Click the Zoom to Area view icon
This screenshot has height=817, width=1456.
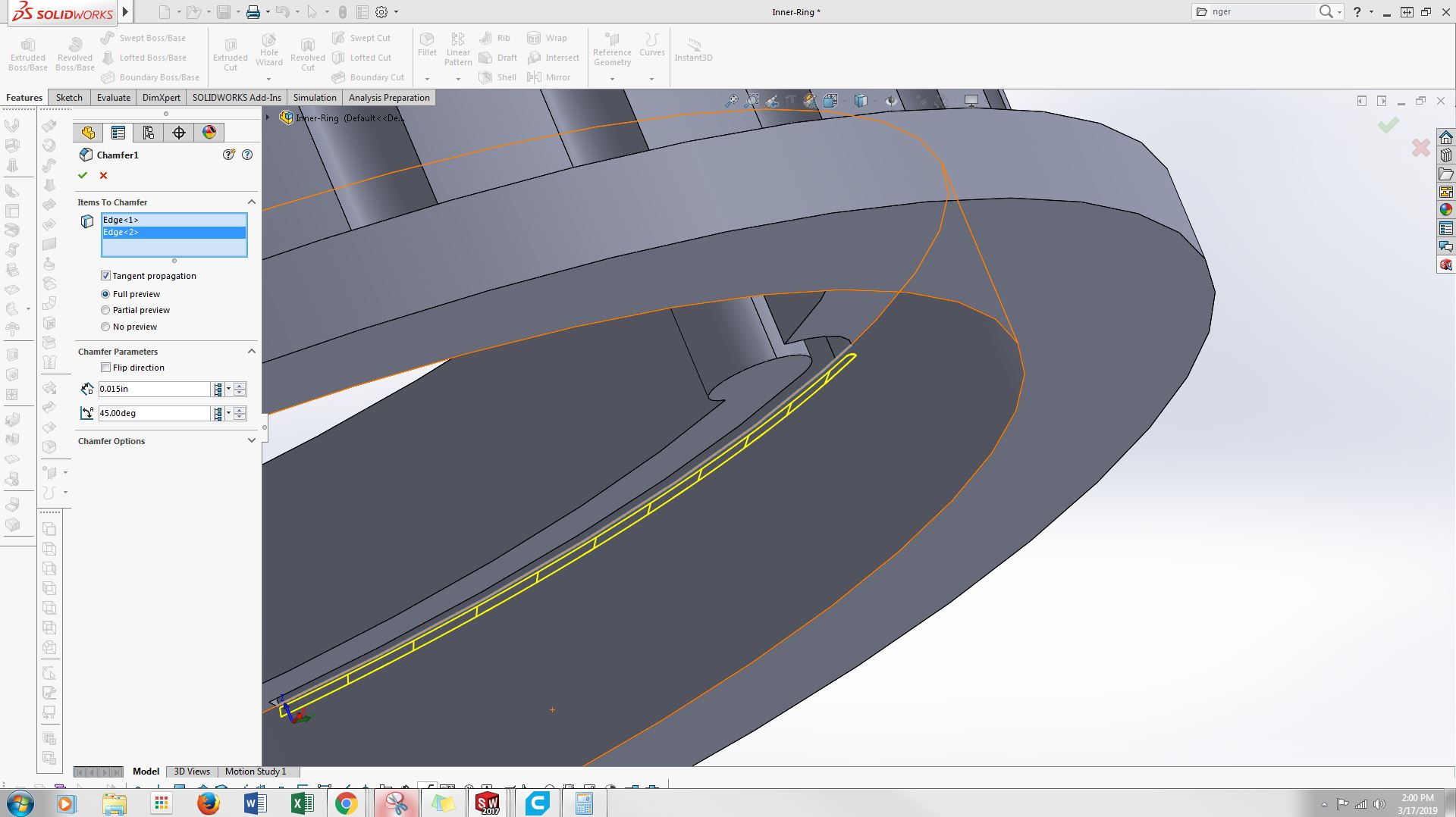tap(752, 101)
